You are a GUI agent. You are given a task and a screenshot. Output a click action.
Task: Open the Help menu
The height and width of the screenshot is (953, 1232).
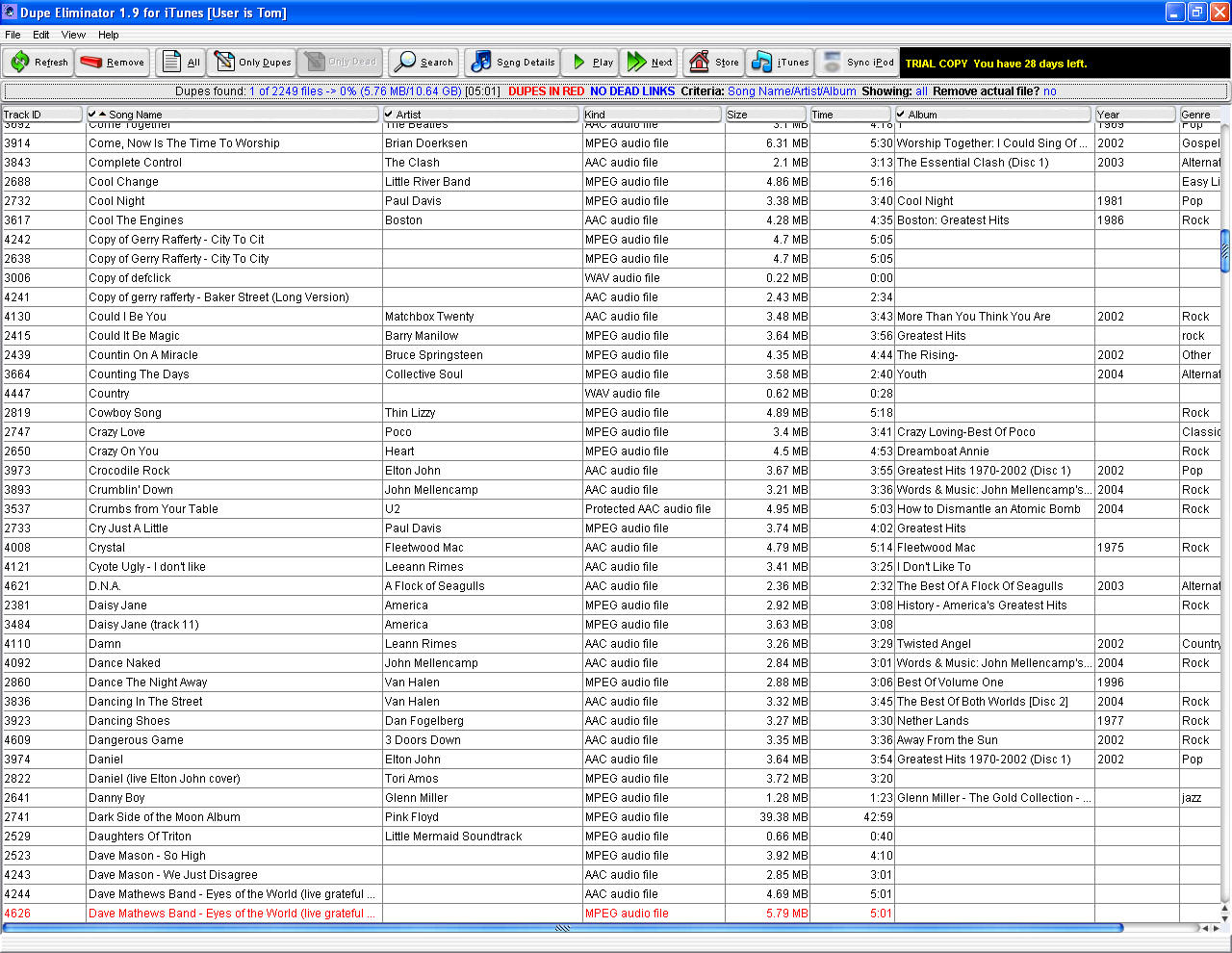[x=109, y=35]
